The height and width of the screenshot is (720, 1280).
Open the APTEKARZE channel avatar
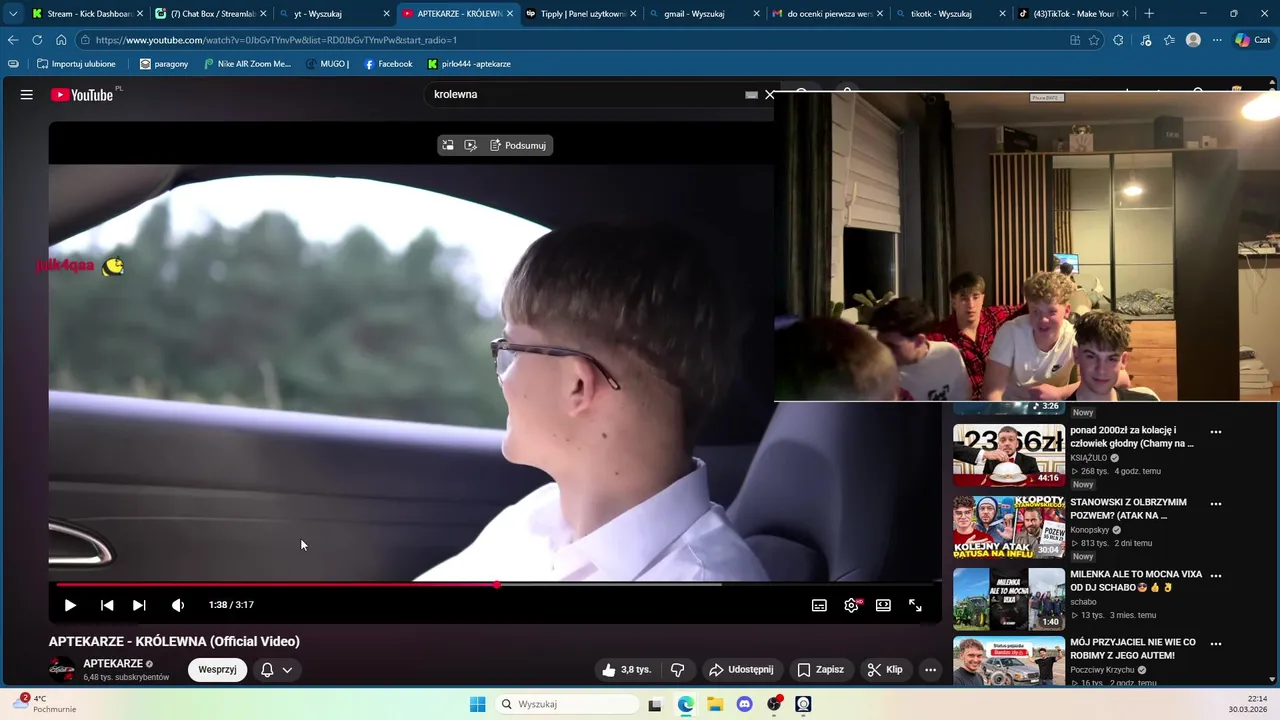(x=62, y=670)
